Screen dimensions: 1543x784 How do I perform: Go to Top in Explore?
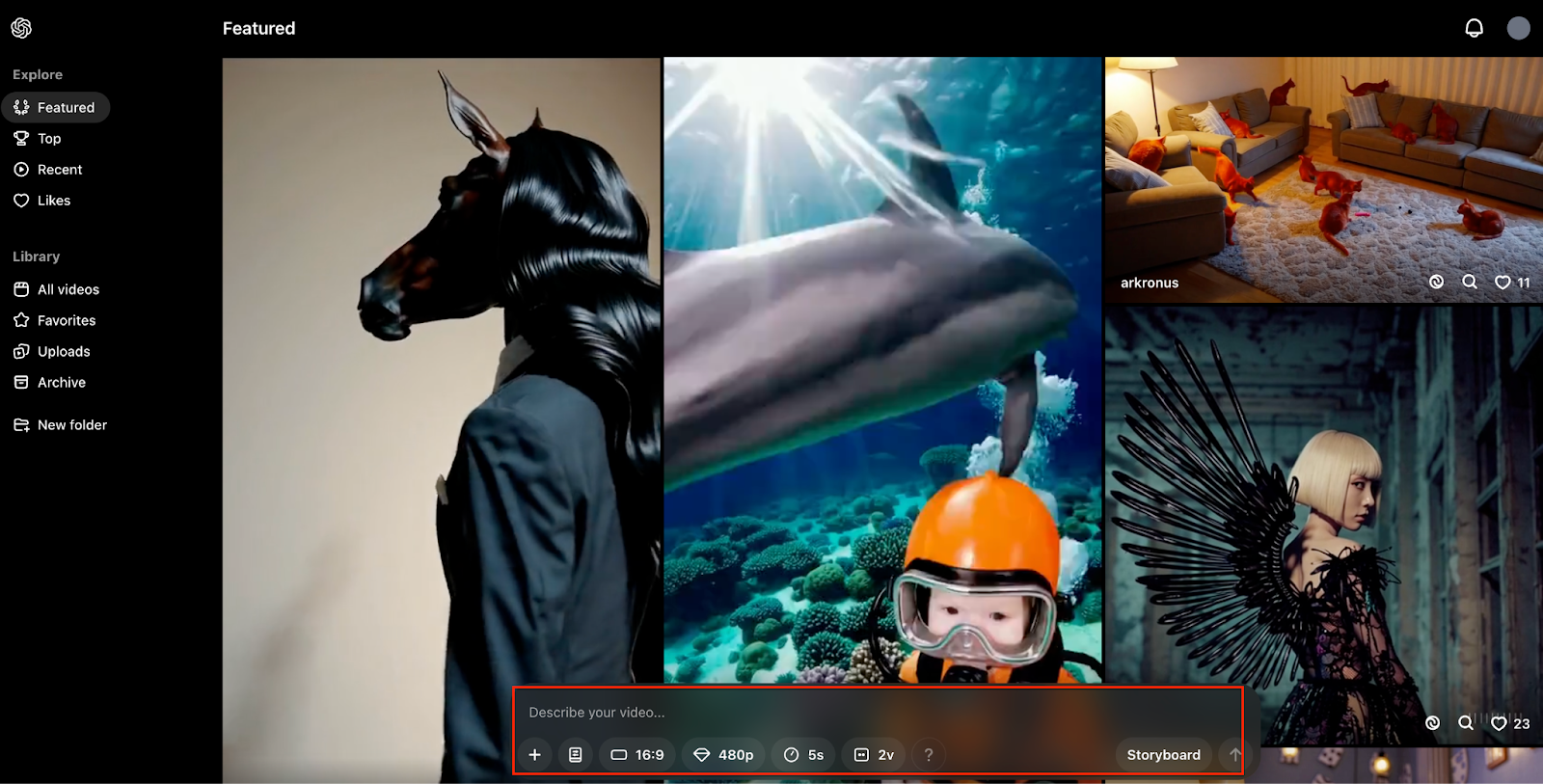click(49, 139)
